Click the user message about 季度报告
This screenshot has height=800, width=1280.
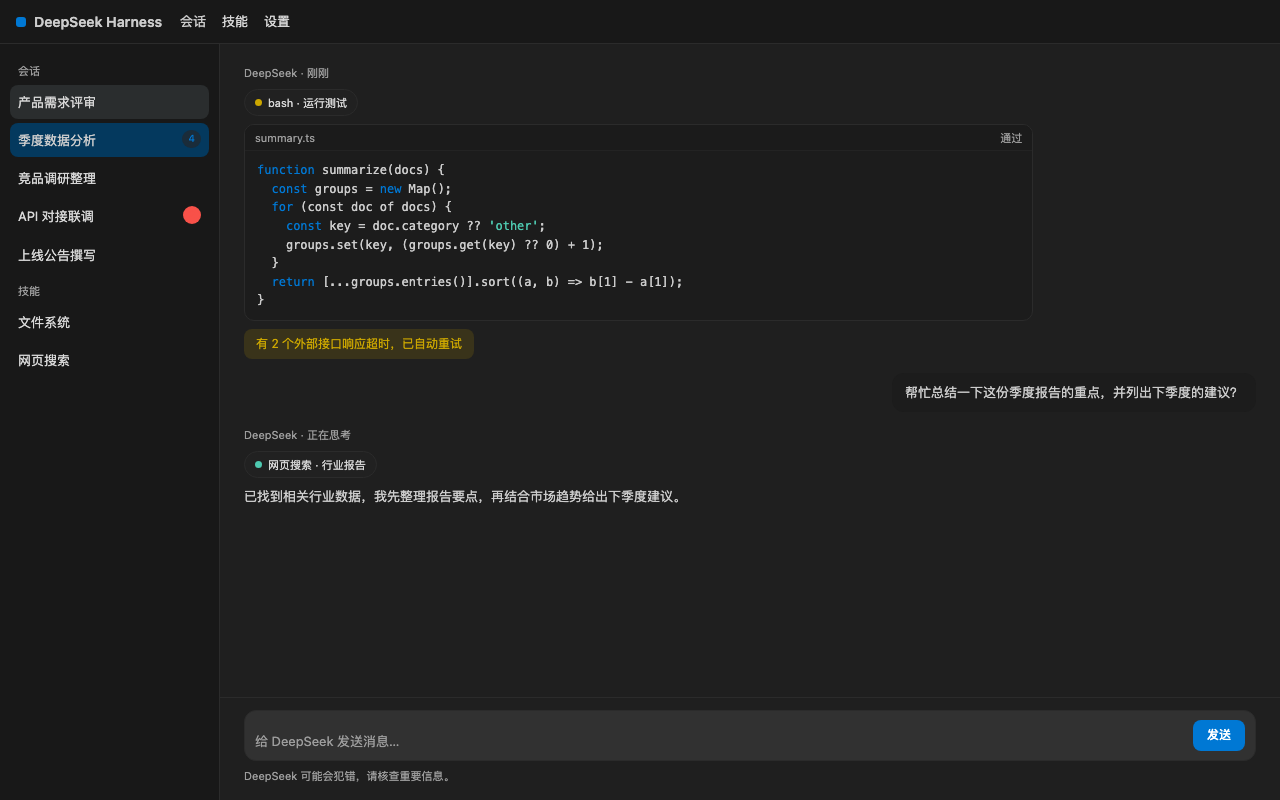(1073, 392)
